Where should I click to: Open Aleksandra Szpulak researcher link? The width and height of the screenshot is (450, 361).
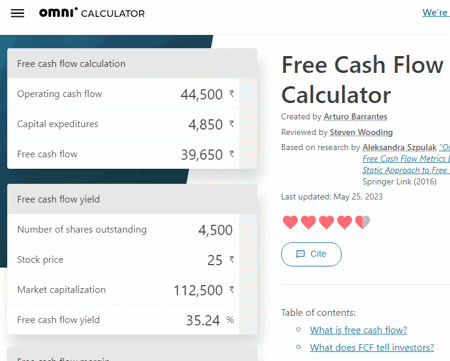pyautogui.click(x=399, y=147)
